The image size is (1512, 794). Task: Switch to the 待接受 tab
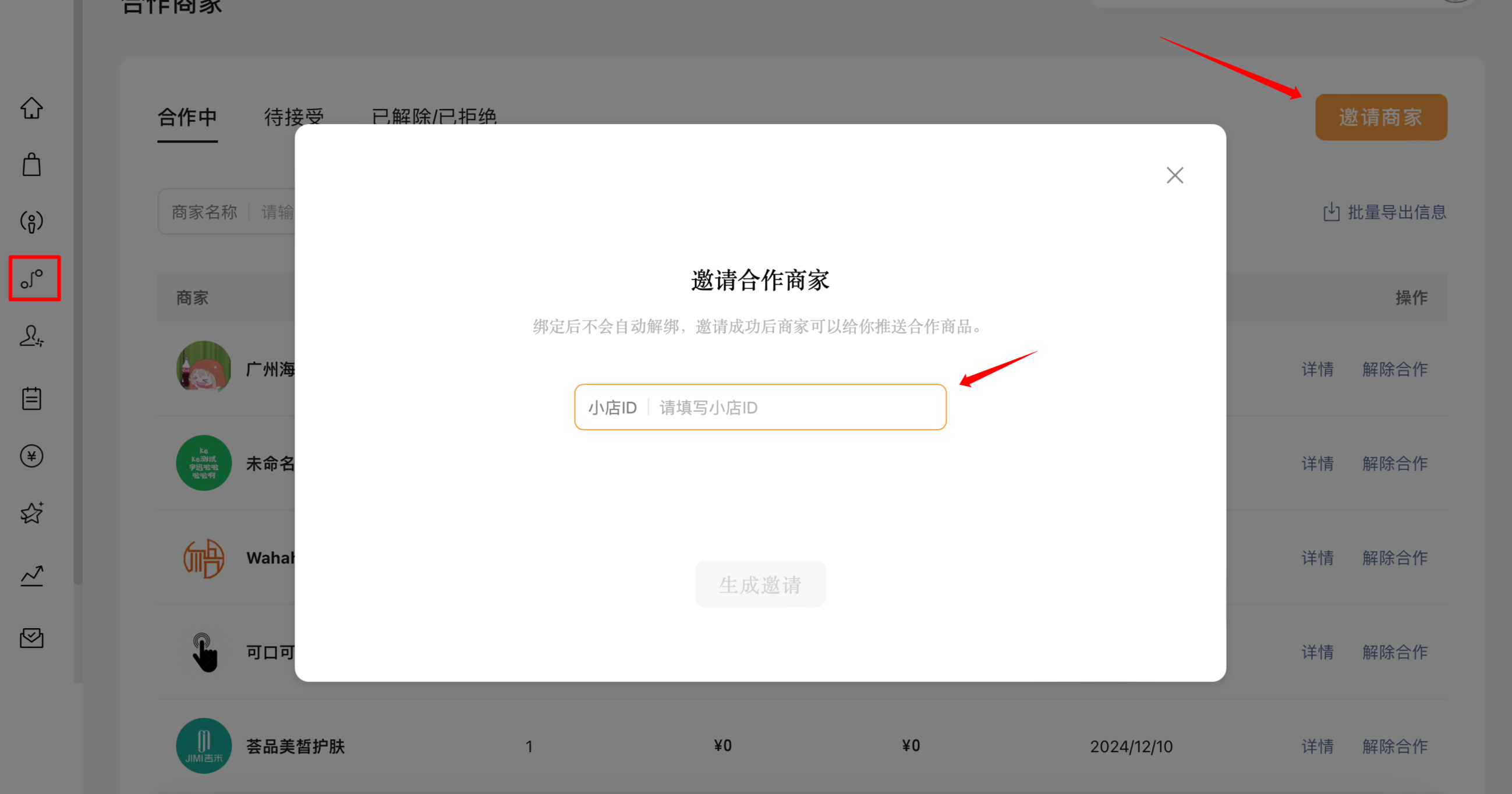(x=293, y=116)
